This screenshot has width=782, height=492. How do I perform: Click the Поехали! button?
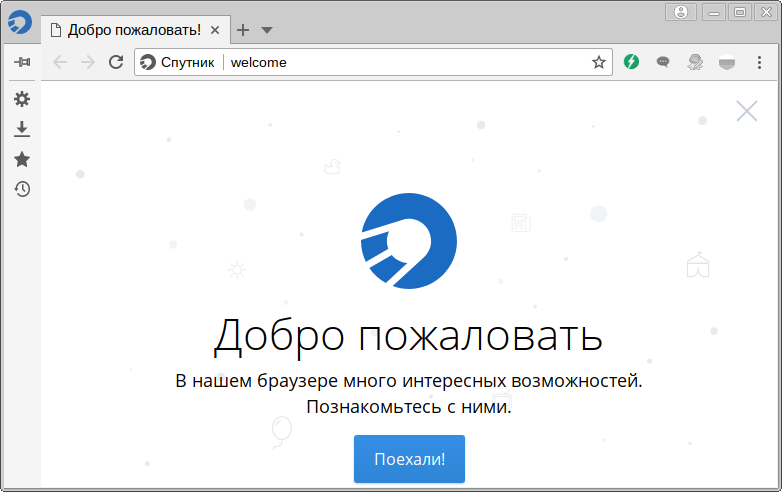click(x=409, y=459)
